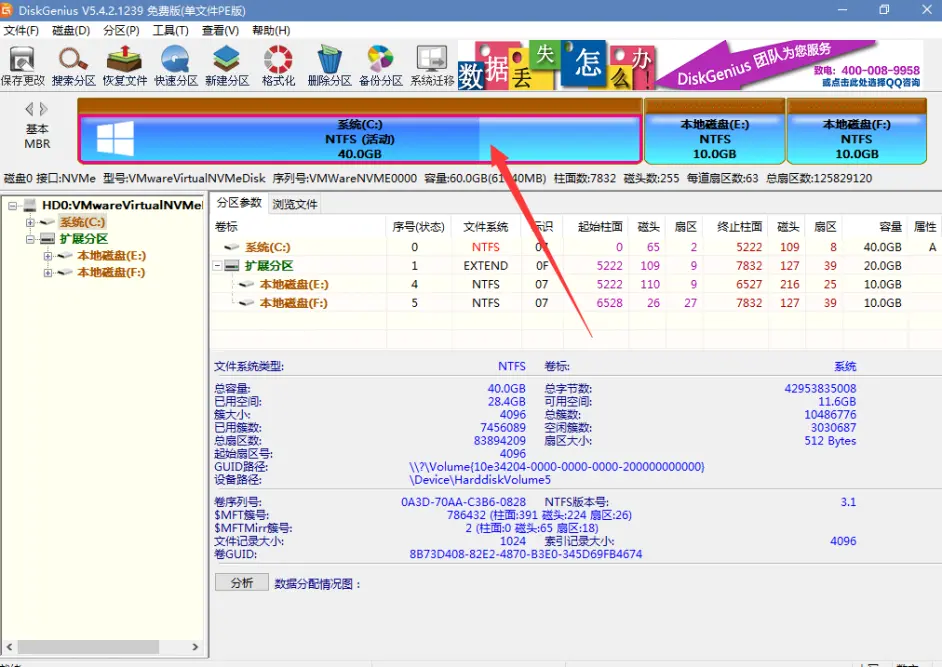Image resolution: width=942 pixels, height=667 pixels.
Task: Click the tree panel's left scroll arrow
Action: pos(8,647)
